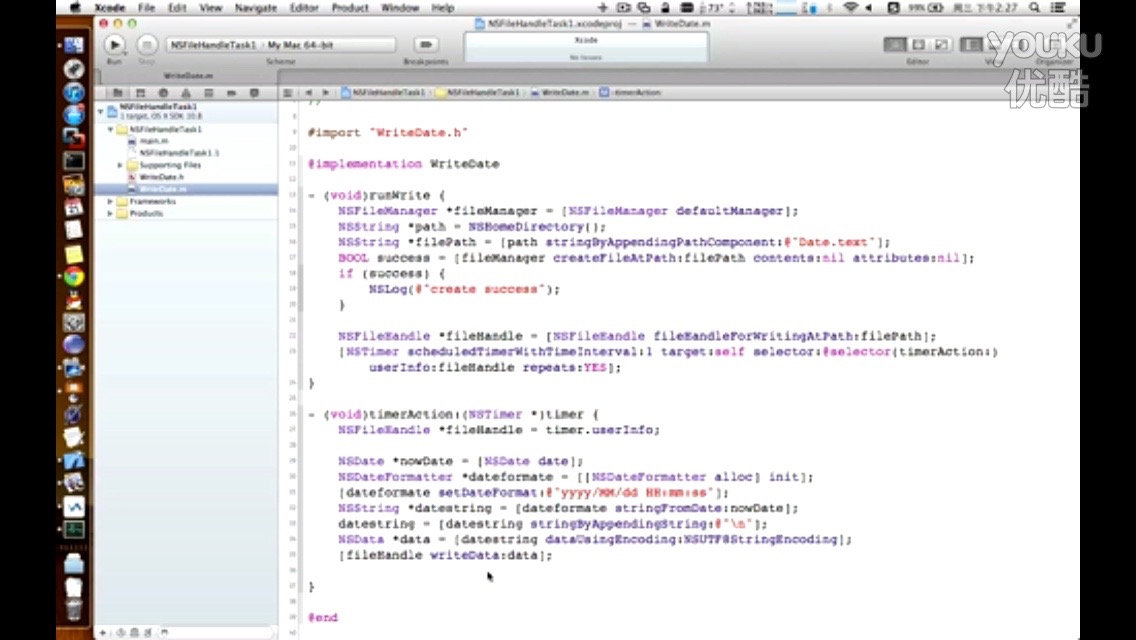Viewport: 1136px width, 640px height.
Task: Open the Issue navigator warning icon
Action: (185, 93)
